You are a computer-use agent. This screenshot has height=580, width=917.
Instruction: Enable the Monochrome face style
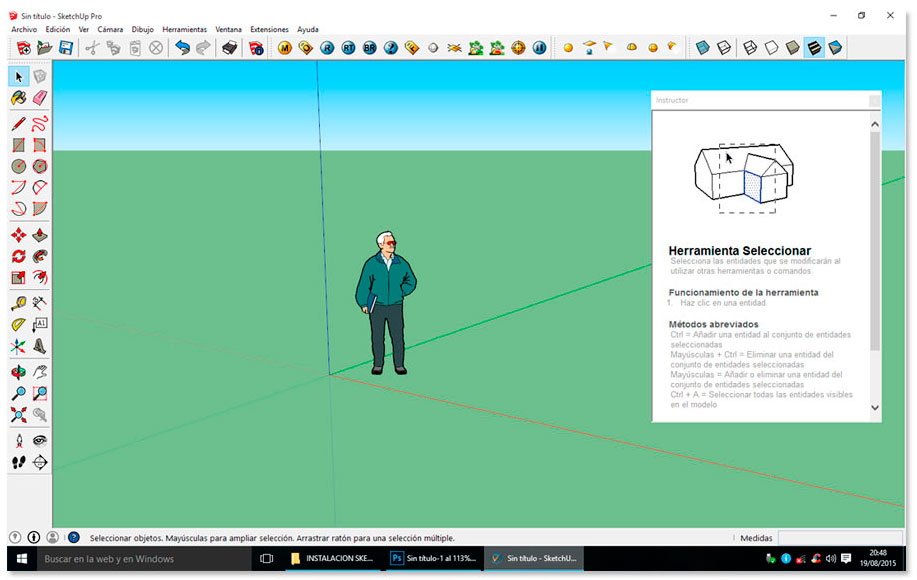[x=834, y=45]
